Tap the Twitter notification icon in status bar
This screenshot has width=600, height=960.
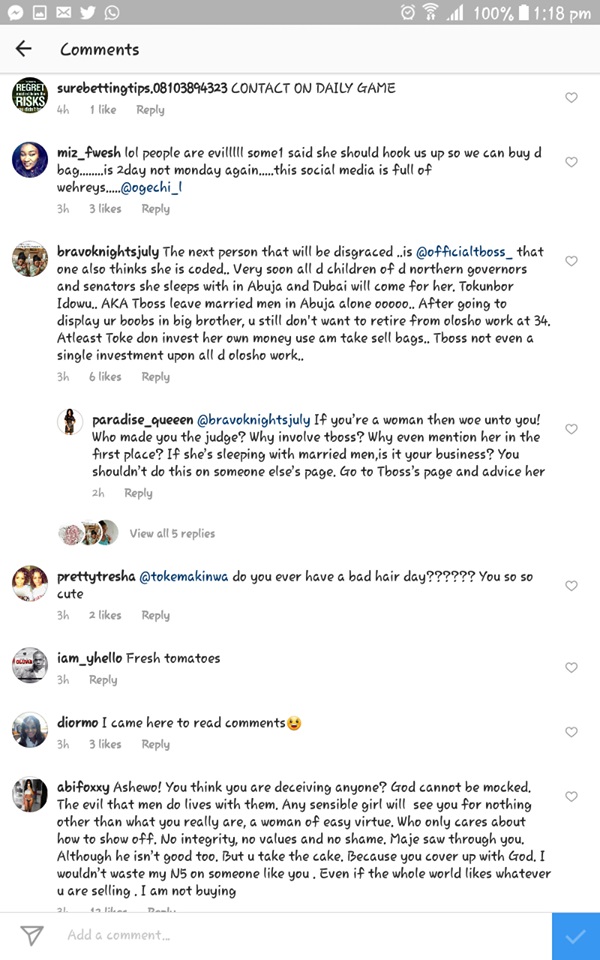coord(88,13)
